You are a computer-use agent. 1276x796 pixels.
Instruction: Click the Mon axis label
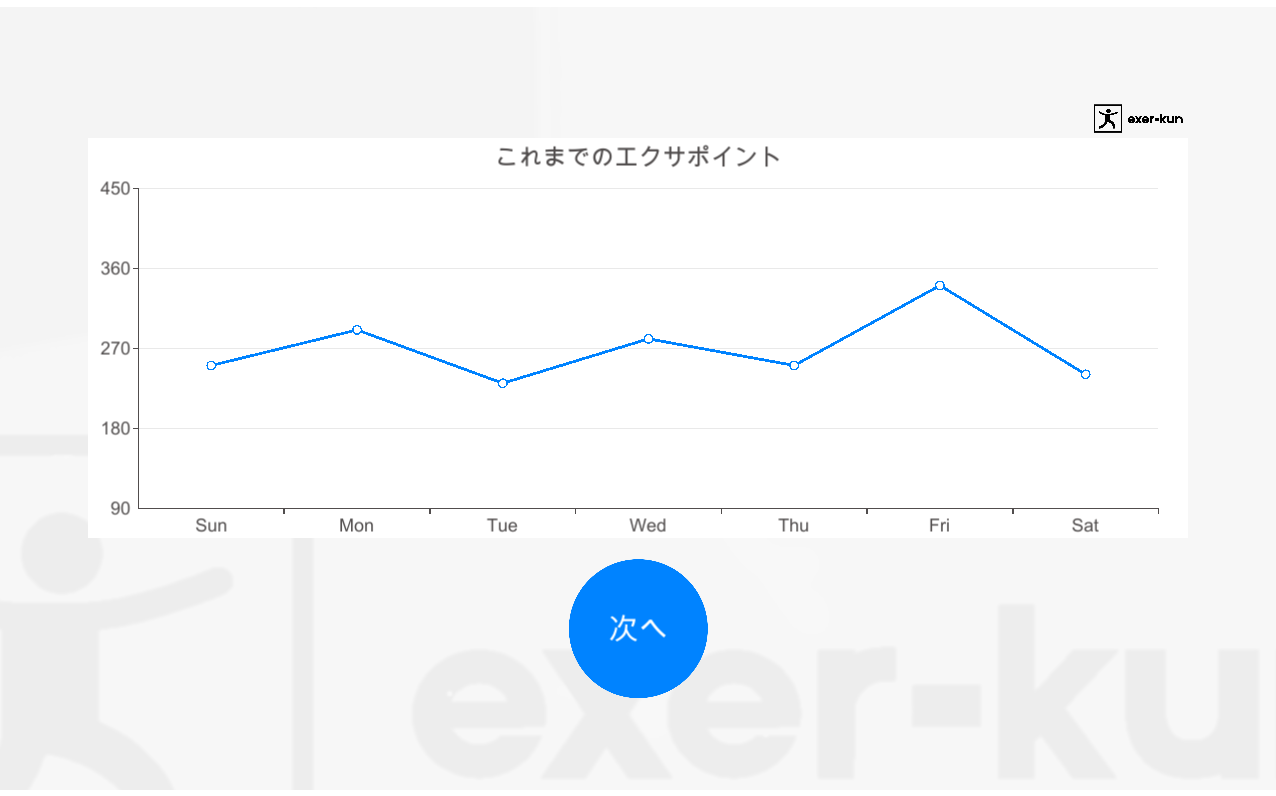pos(356,525)
